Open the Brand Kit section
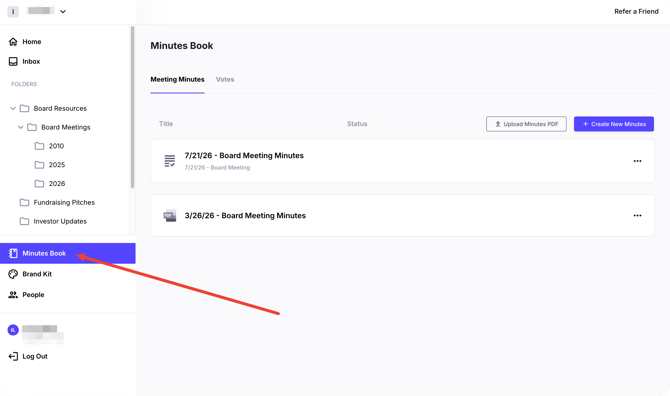The height and width of the screenshot is (396, 670). [37, 274]
